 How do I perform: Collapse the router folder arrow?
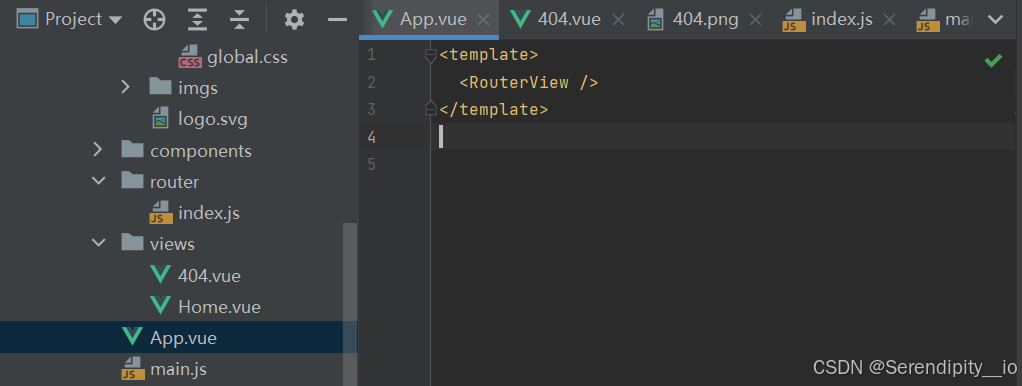(x=98, y=181)
